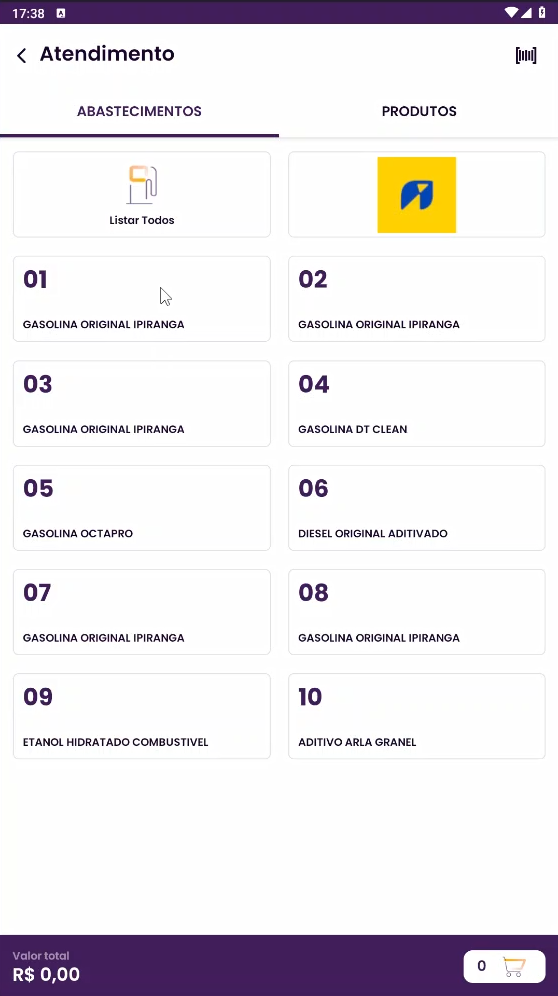This screenshot has height=996, width=558.
Task: Select pump 02 Gasolina Original Ipiranga
Action: point(416,299)
